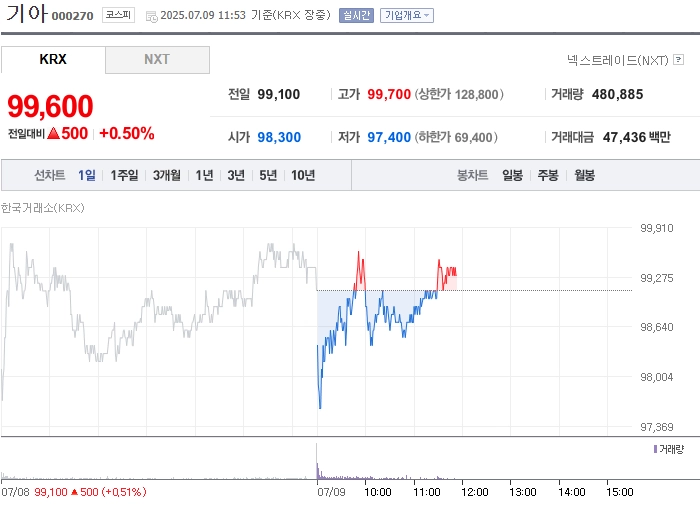
Task: Click the 고가 value 99,700
Action: (x=389, y=94)
